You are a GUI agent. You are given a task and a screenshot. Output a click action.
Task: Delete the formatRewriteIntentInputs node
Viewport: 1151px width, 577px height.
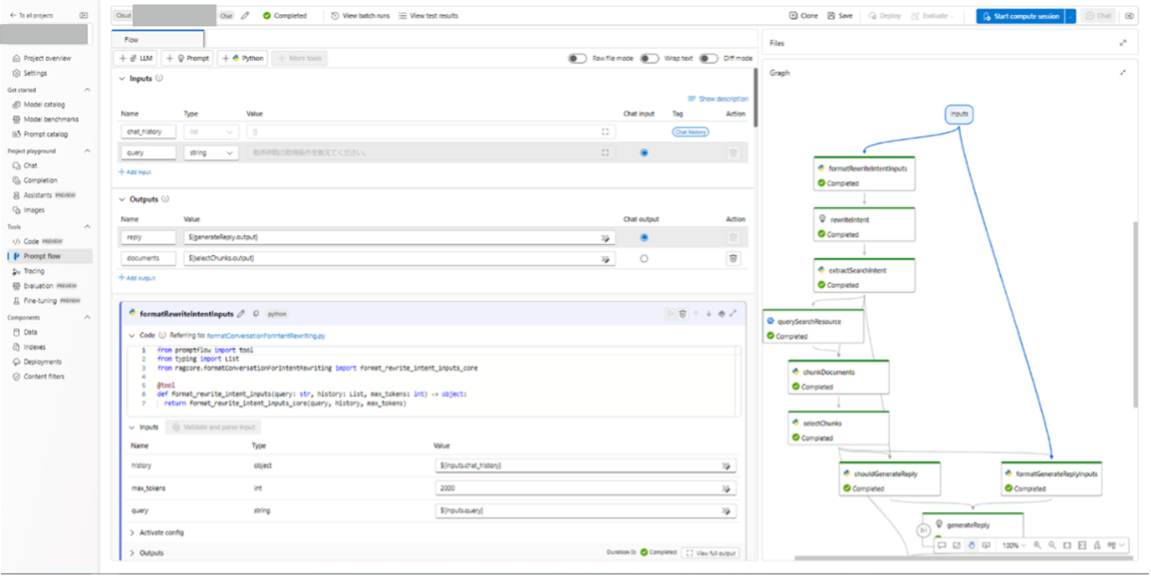click(683, 313)
